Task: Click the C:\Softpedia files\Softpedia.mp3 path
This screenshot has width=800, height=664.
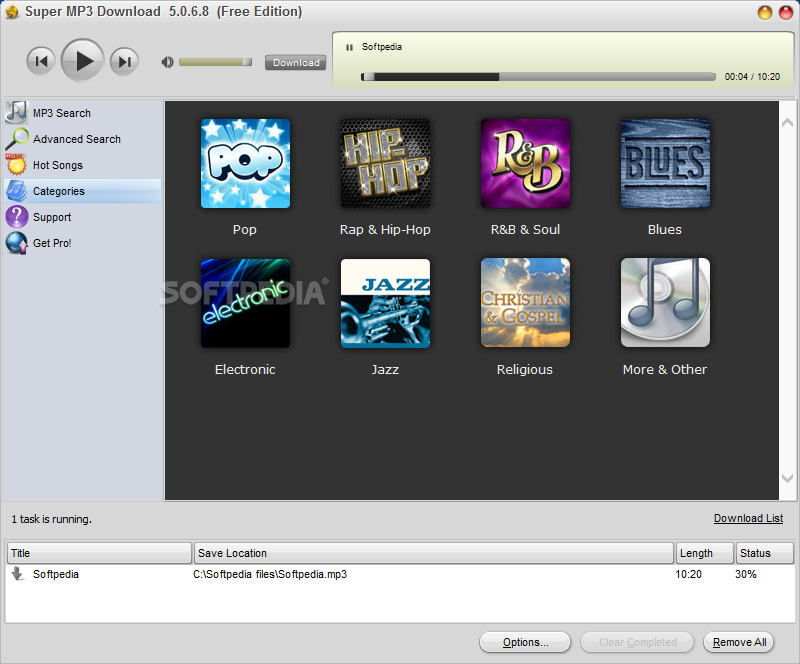Action: [x=270, y=574]
